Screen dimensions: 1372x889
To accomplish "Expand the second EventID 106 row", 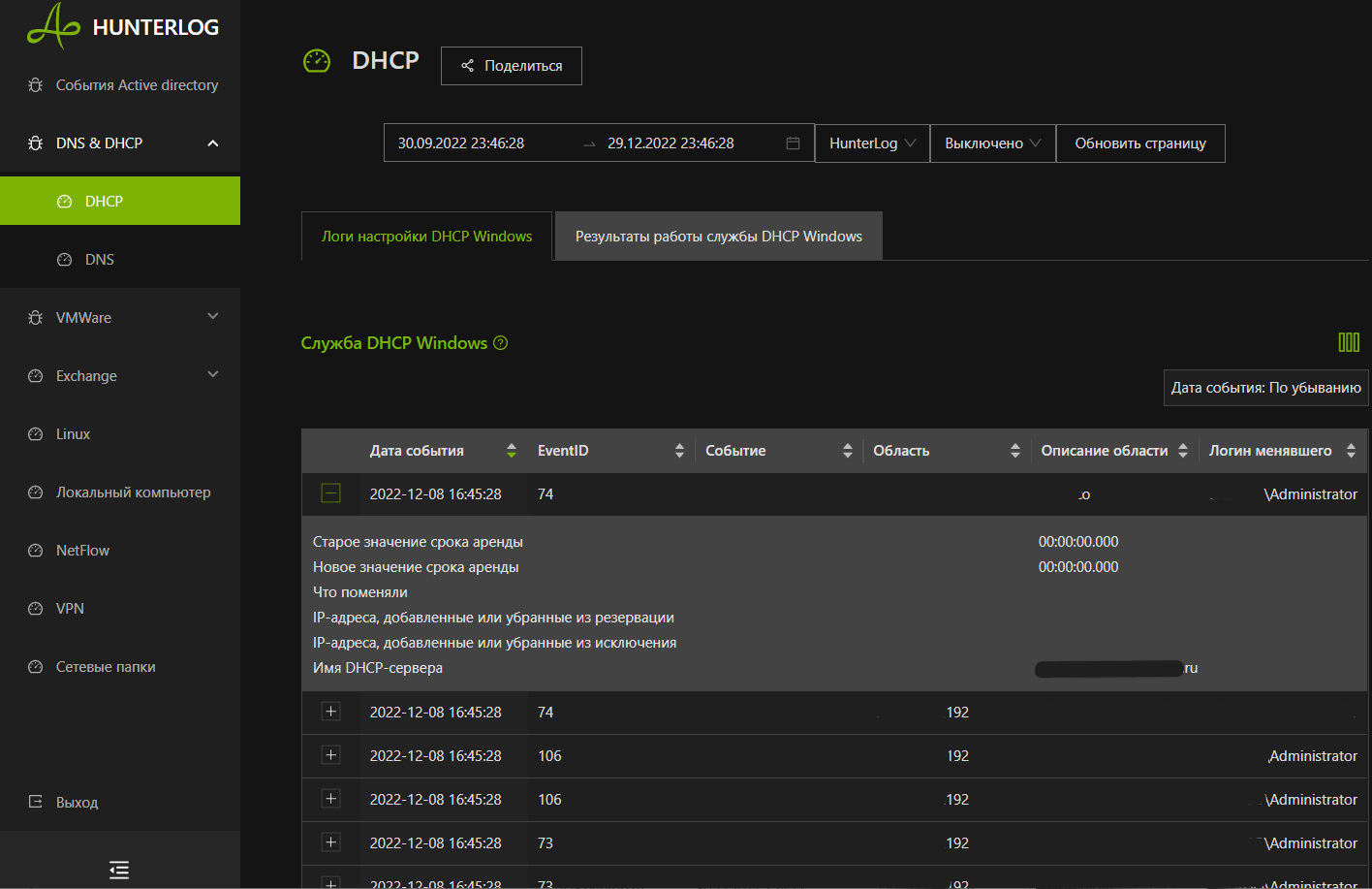I will click(330, 799).
